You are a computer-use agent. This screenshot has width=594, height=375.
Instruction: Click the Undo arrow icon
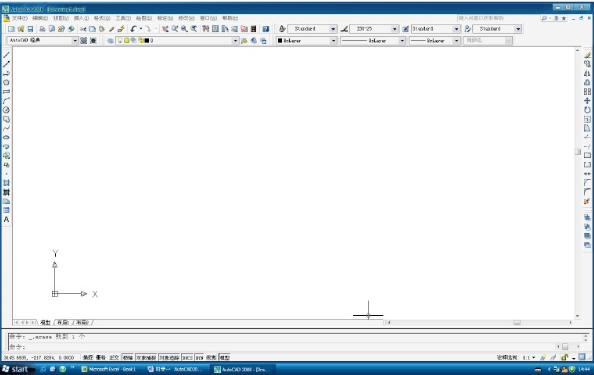pyautogui.click(x=133, y=29)
